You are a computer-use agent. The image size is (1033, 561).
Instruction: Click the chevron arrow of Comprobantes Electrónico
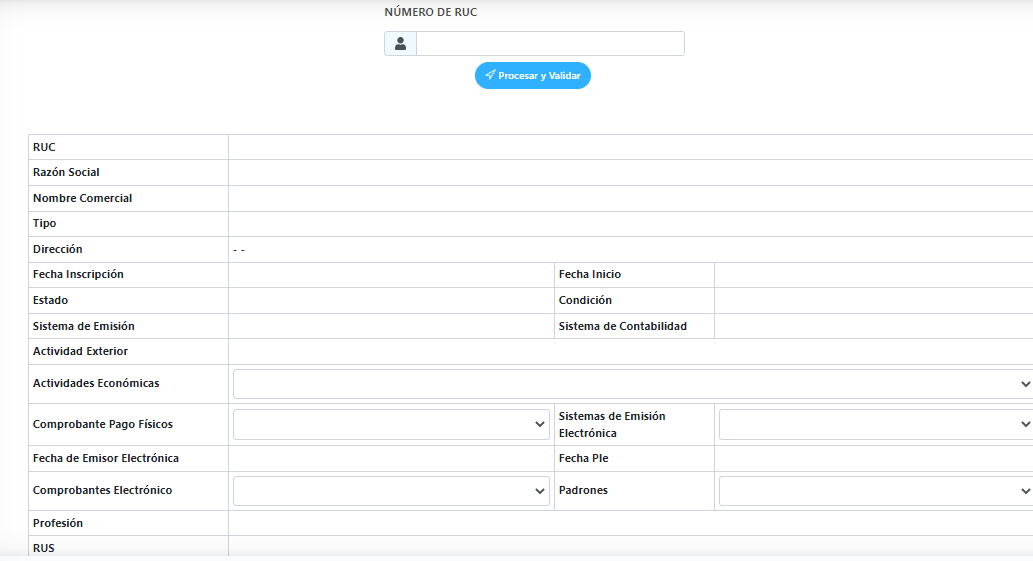click(x=540, y=491)
